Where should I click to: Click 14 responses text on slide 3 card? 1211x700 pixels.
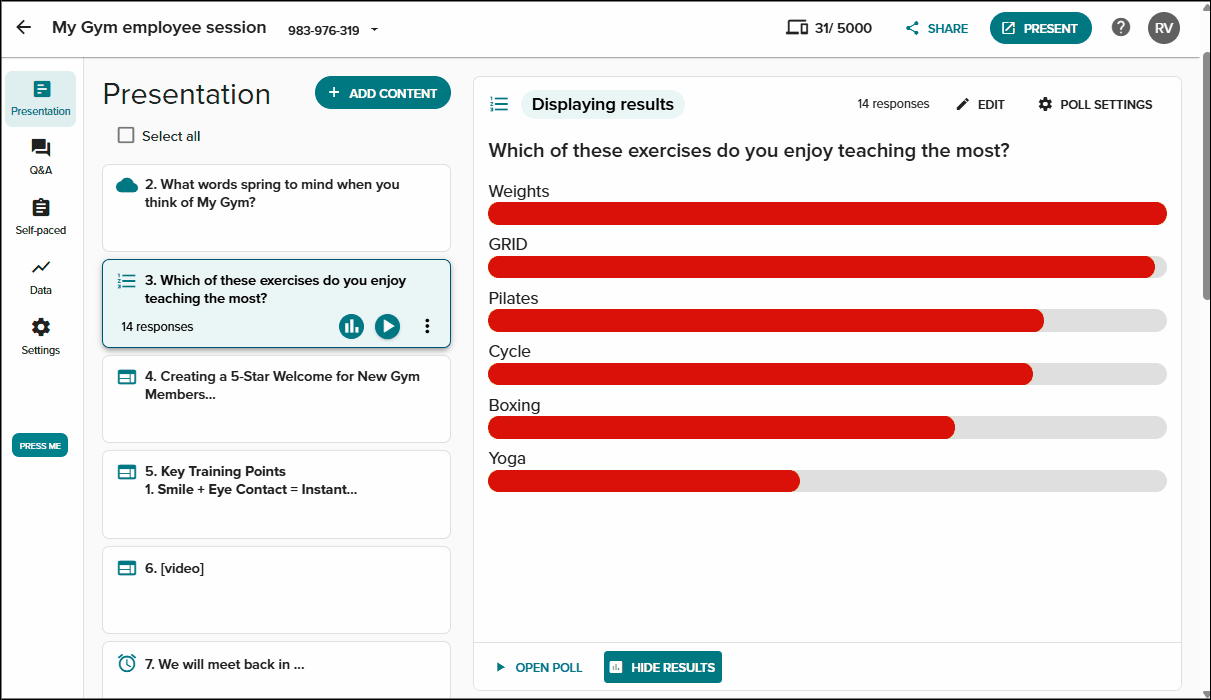(157, 327)
